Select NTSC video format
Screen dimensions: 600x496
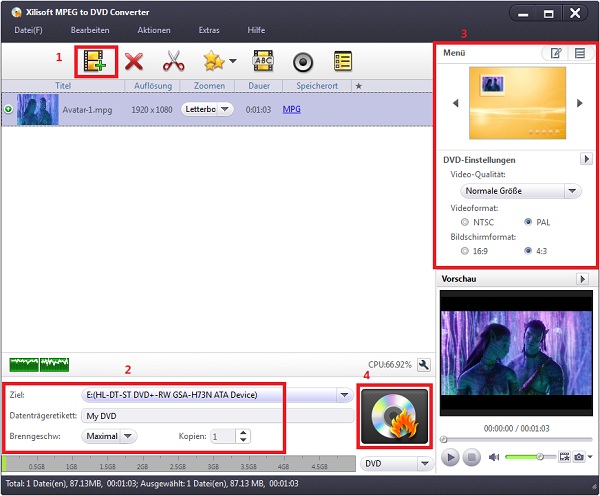click(x=465, y=222)
